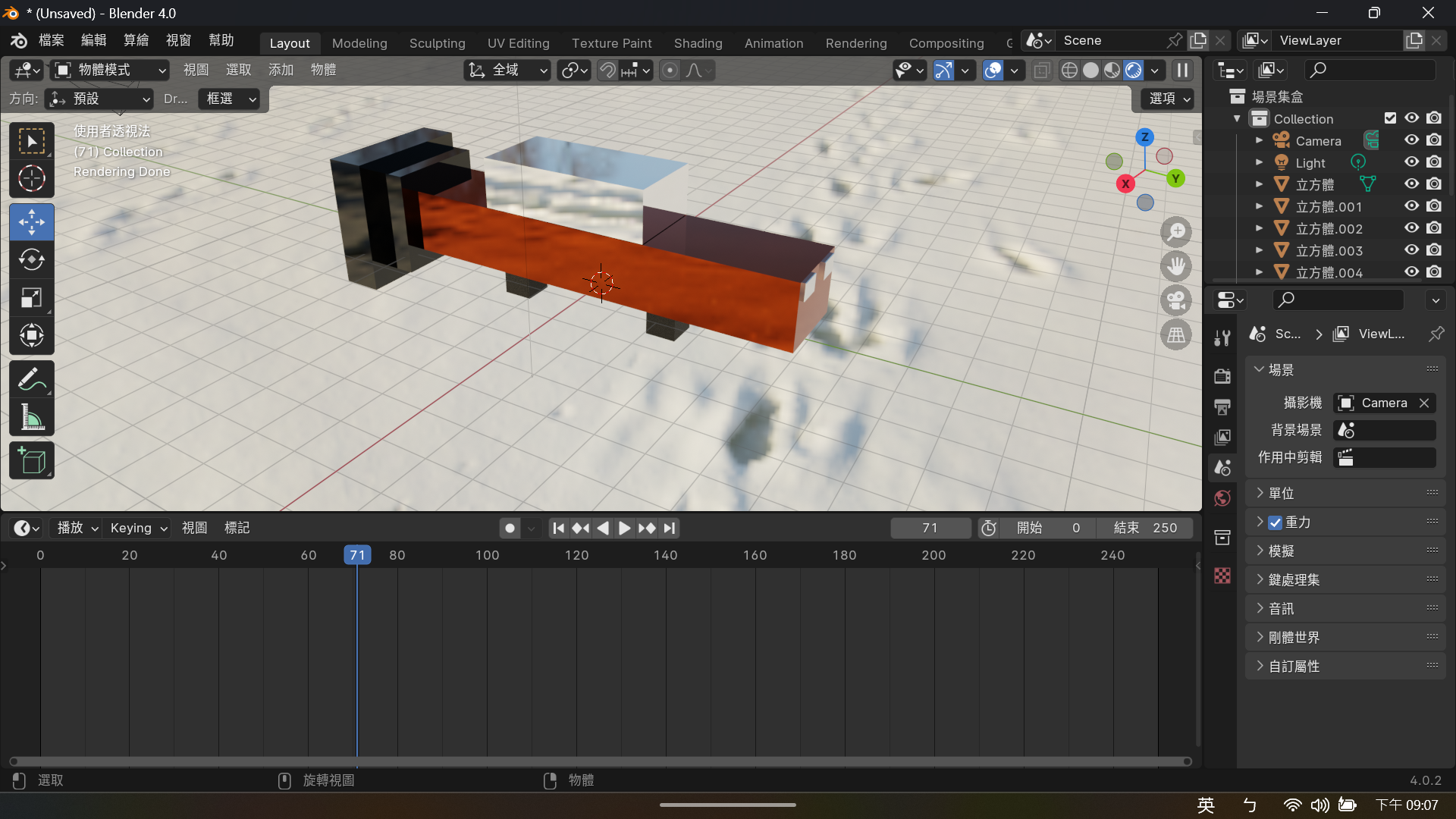Open the 選項 options dropdown
This screenshot has height=819, width=1456.
pyautogui.click(x=1168, y=99)
